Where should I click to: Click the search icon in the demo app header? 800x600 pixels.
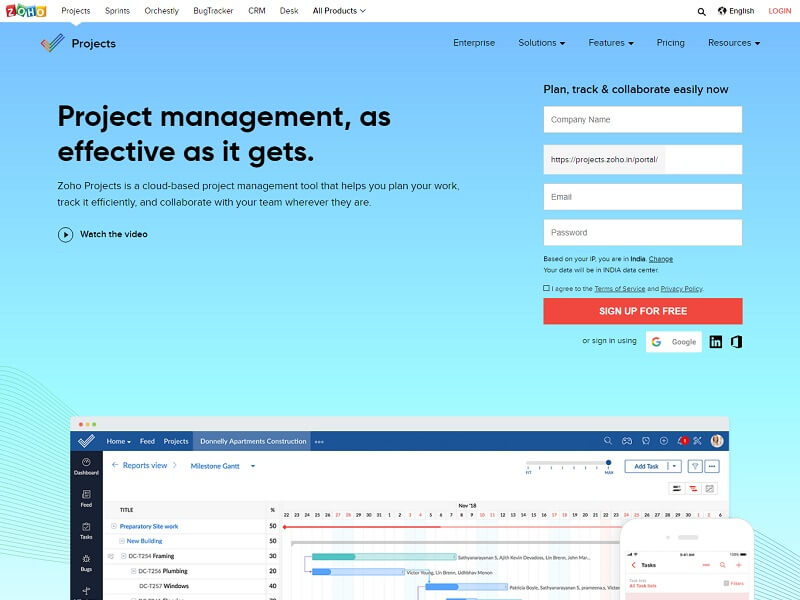608,441
